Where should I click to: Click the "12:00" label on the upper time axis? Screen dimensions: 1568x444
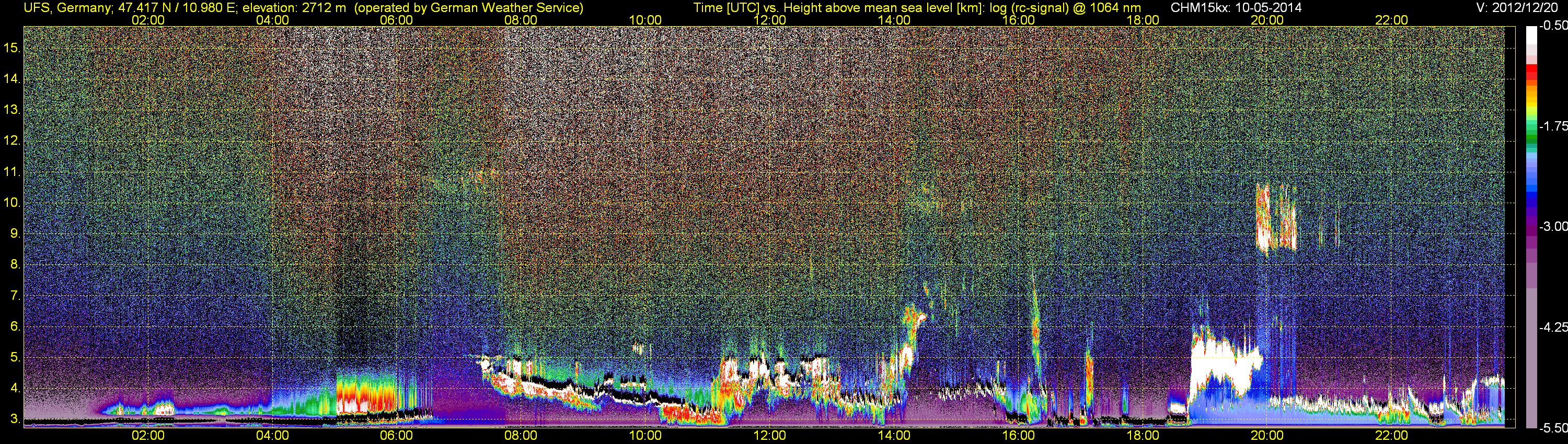(x=769, y=20)
